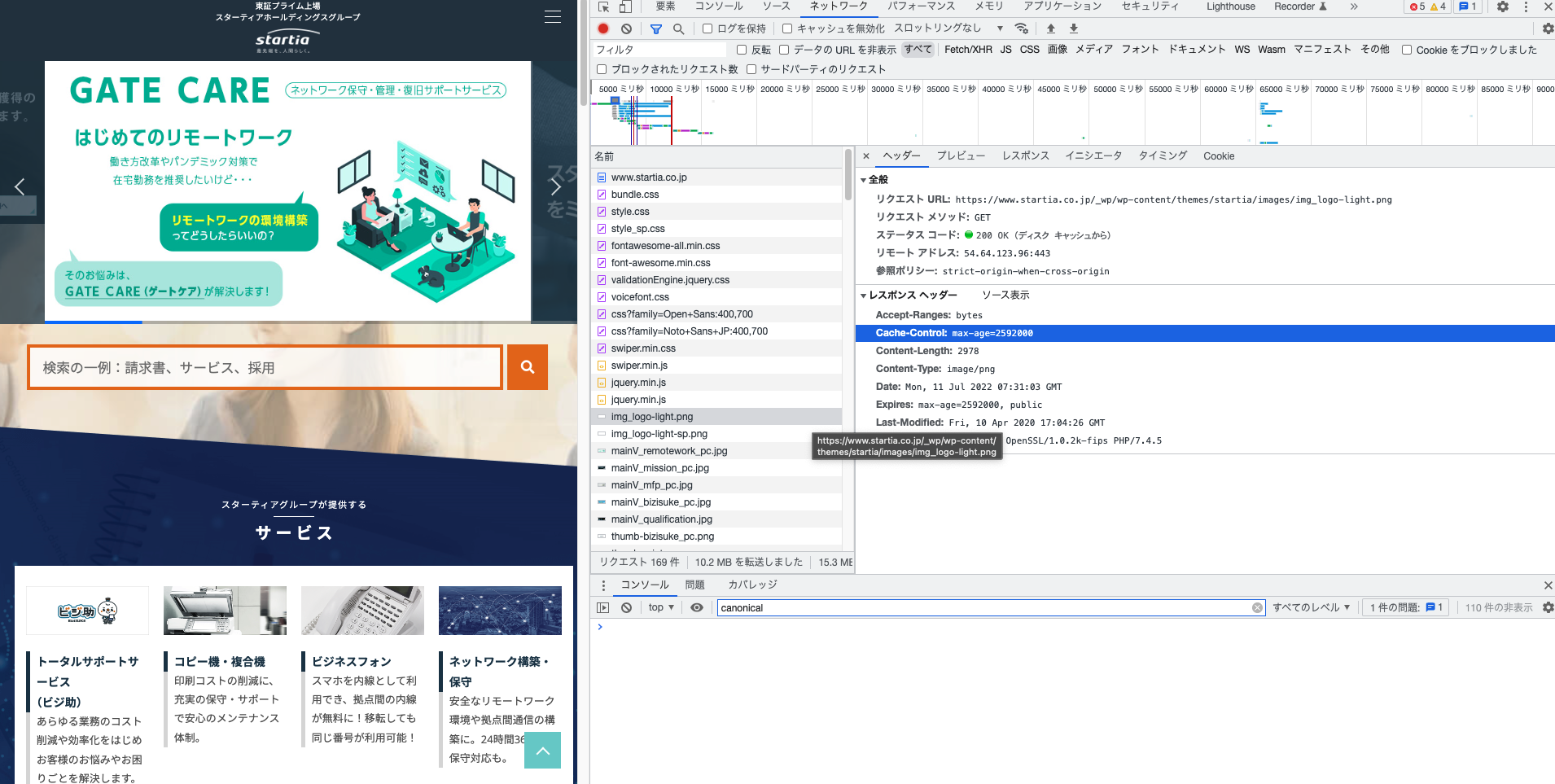The height and width of the screenshot is (784, 1555).
Task: Open the スロットリングなし throttling dropdown
Action: [x=948, y=28]
